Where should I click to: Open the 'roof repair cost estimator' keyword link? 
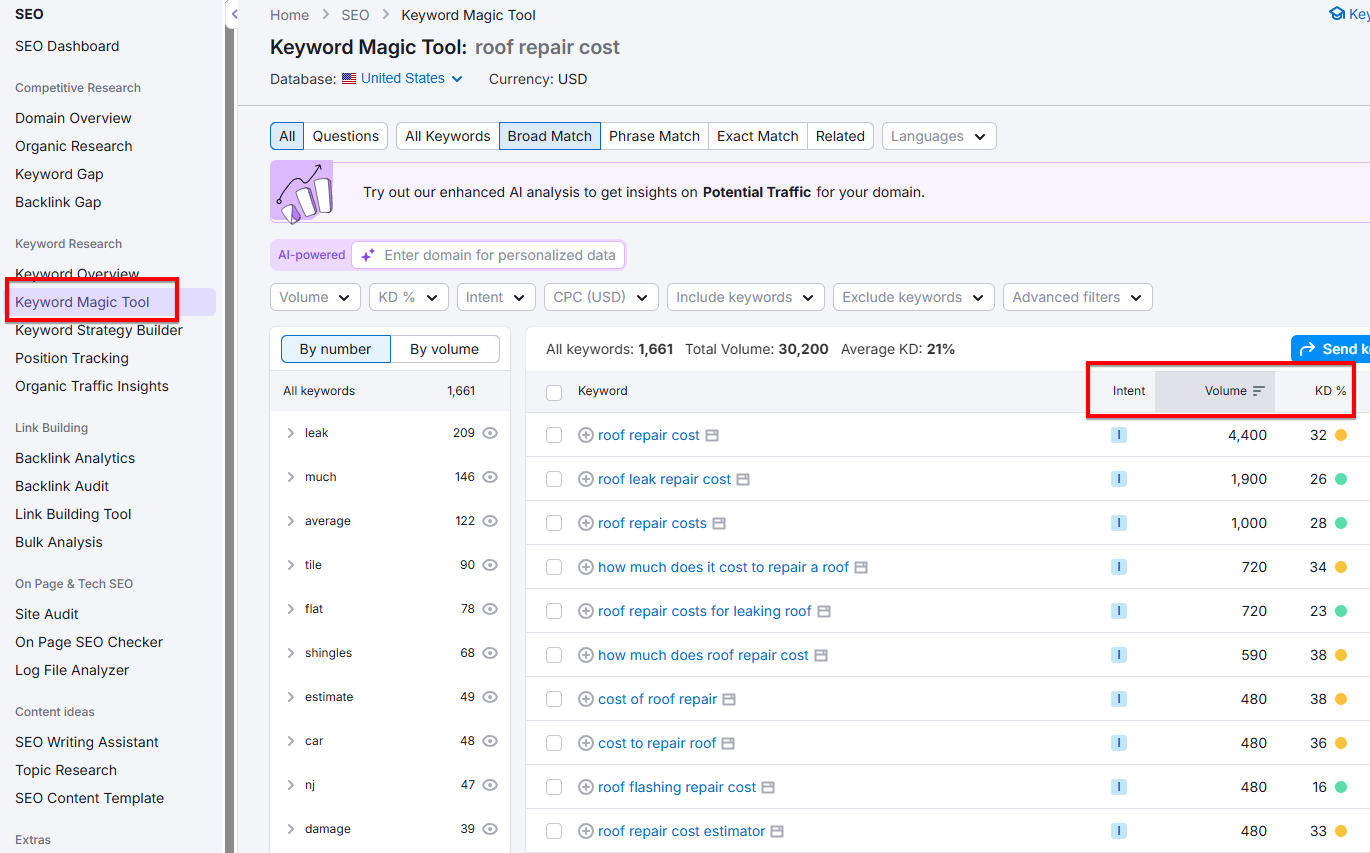tap(682, 831)
